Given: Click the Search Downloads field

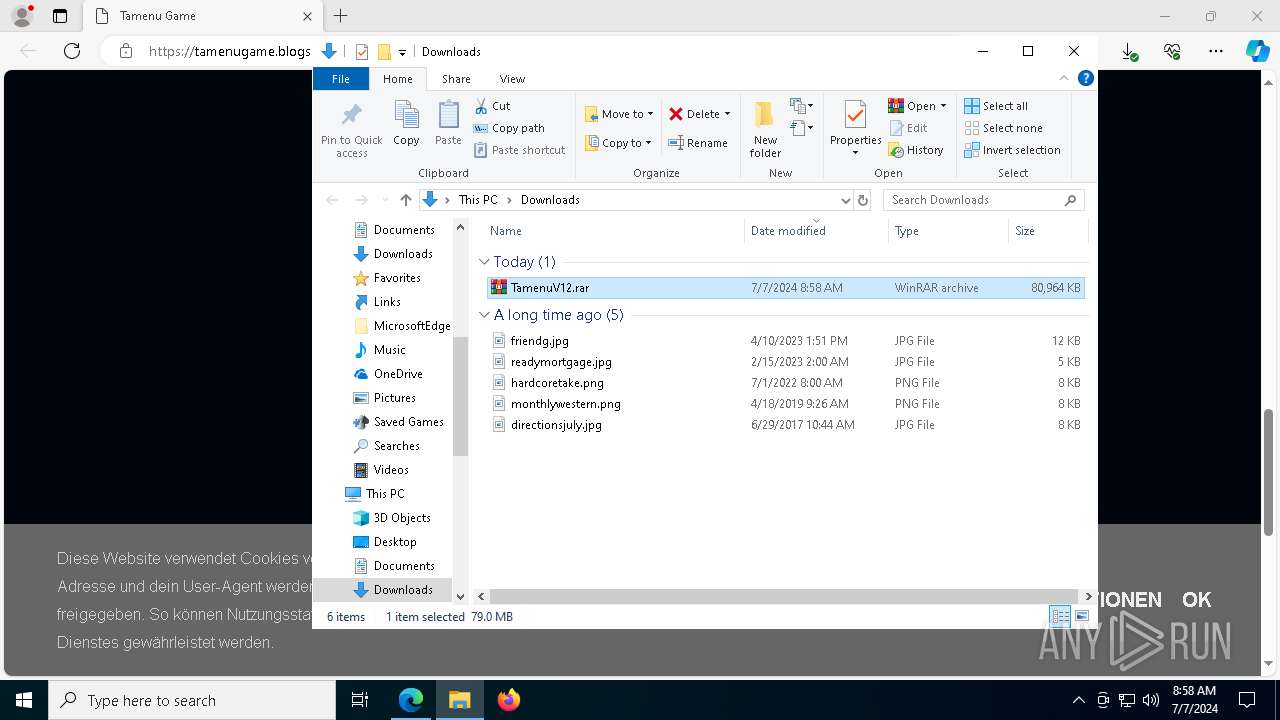Looking at the screenshot, I should [x=984, y=200].
